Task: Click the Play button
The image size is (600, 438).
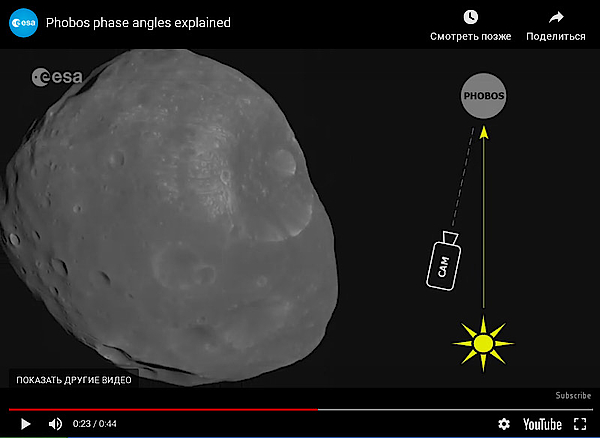Action: (x=25, y=424)
